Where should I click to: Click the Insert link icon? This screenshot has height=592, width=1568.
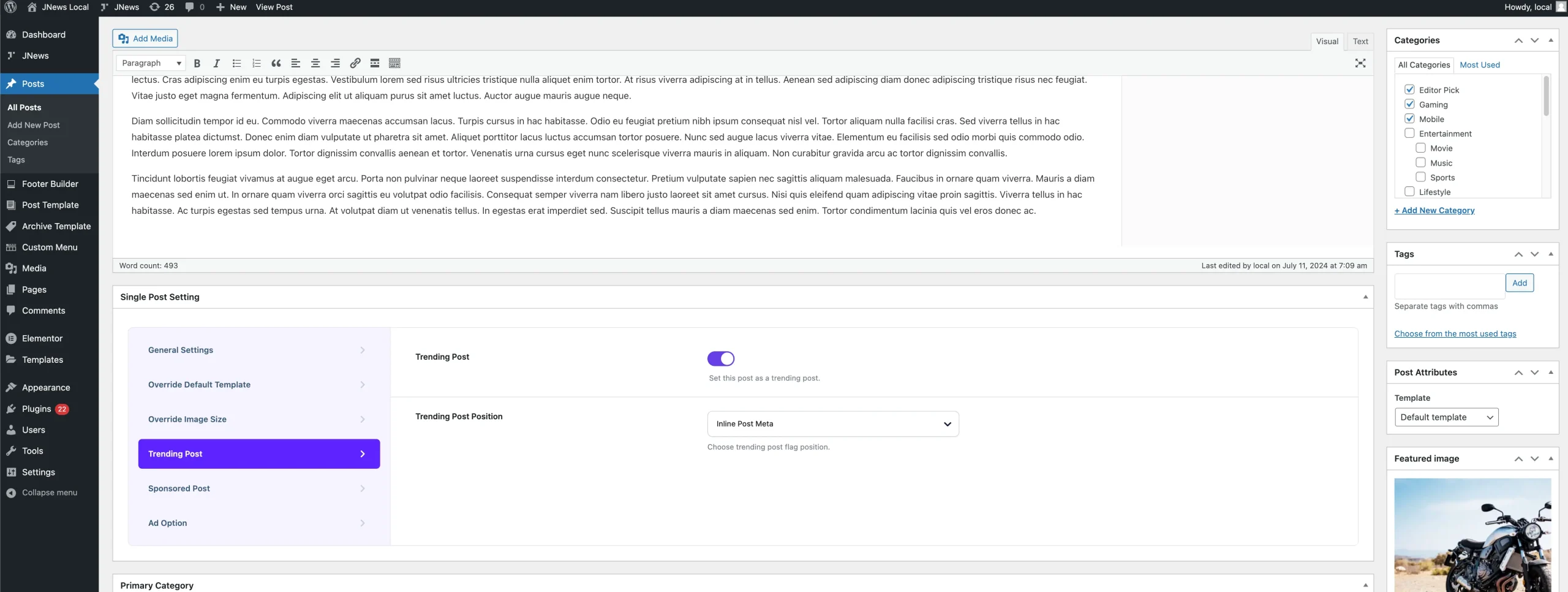[x=355, y=63]
